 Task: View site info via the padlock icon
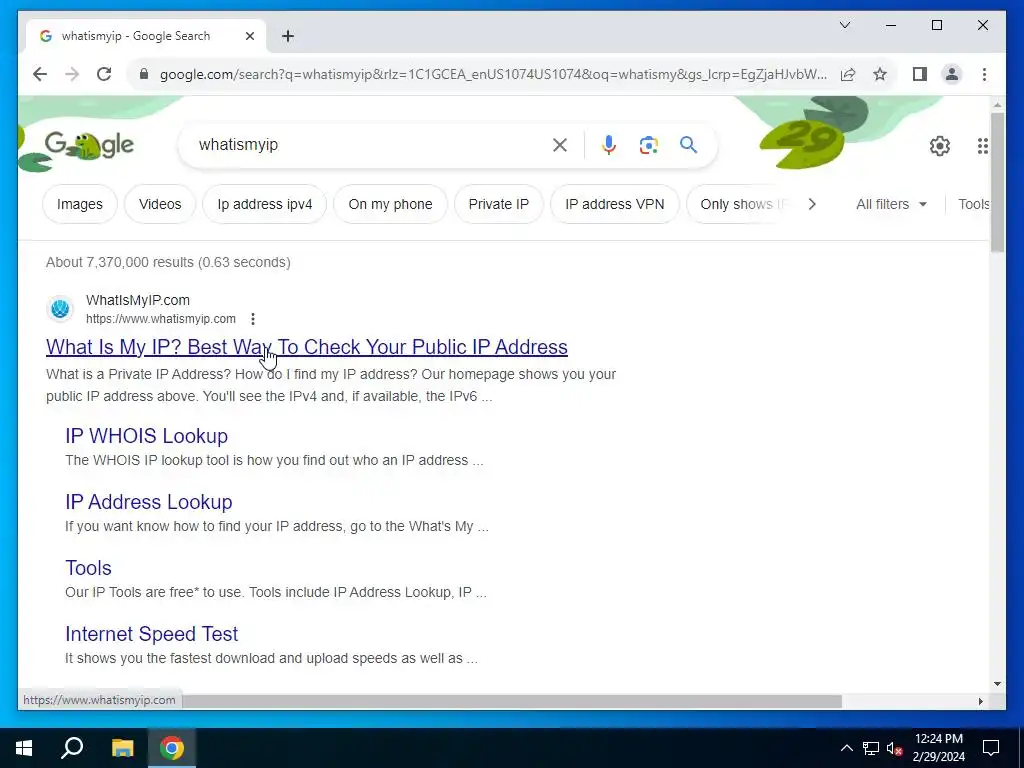click(x=144, y=74)
